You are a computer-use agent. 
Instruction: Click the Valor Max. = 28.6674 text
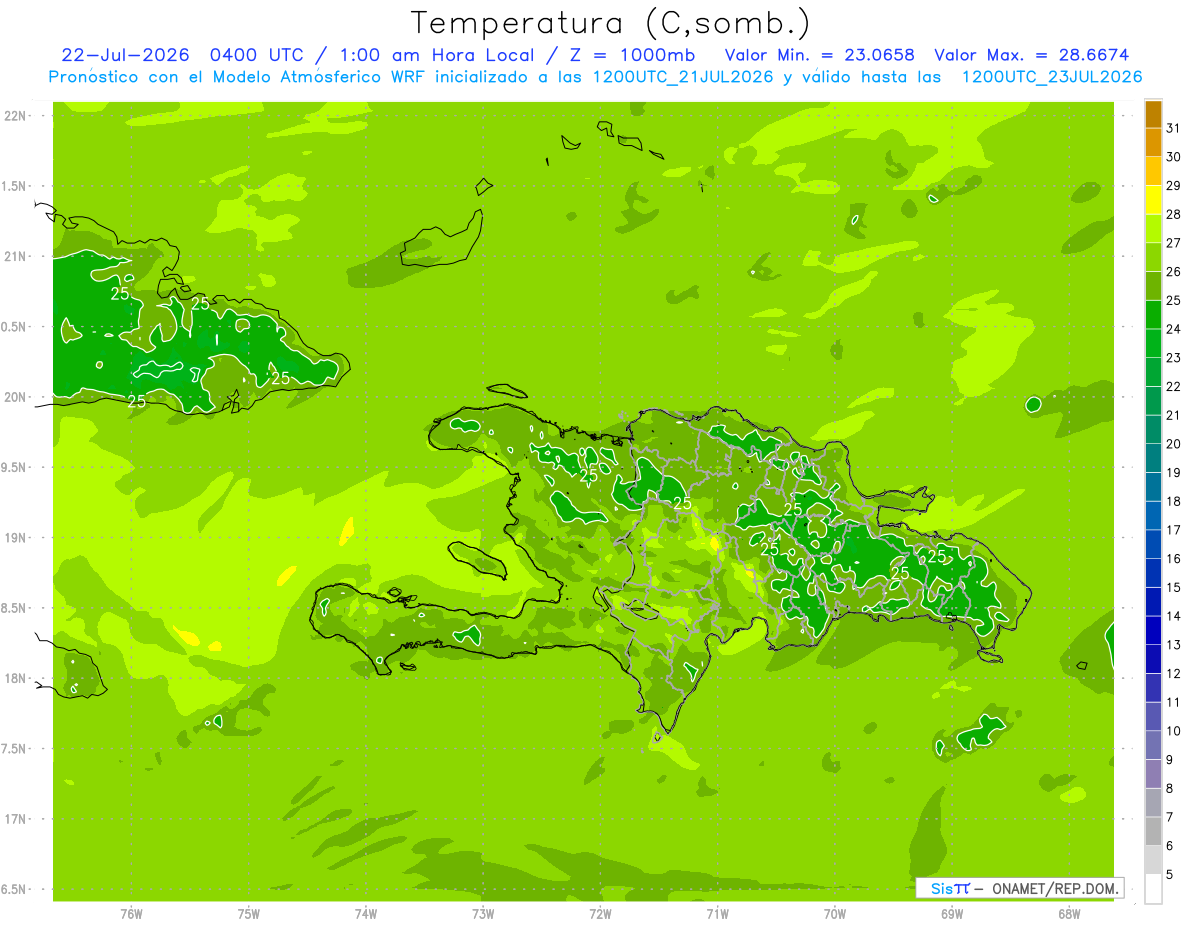1031,55
